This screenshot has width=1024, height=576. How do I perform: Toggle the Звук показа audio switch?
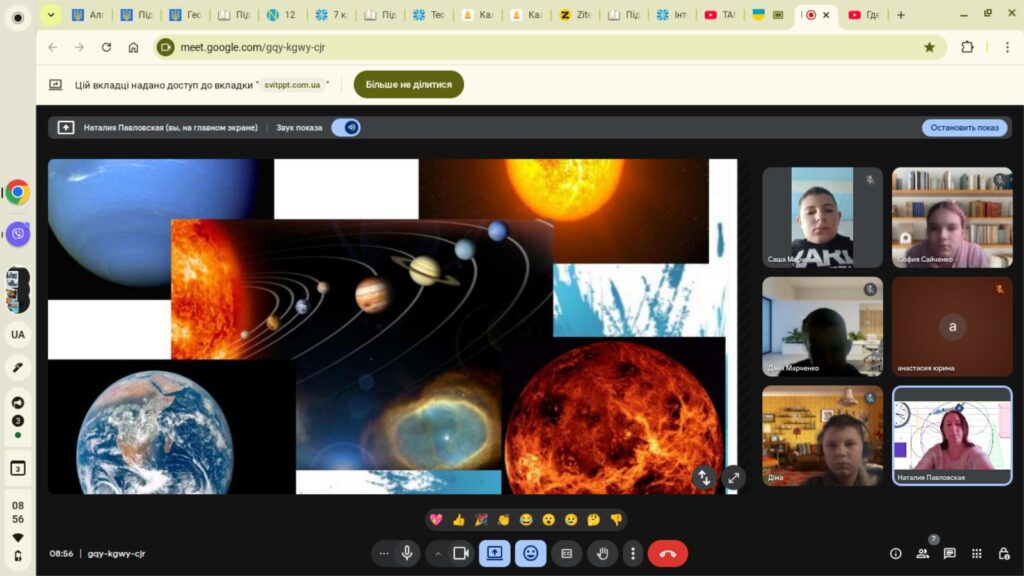pyautogui.click(x=346, y=128)
